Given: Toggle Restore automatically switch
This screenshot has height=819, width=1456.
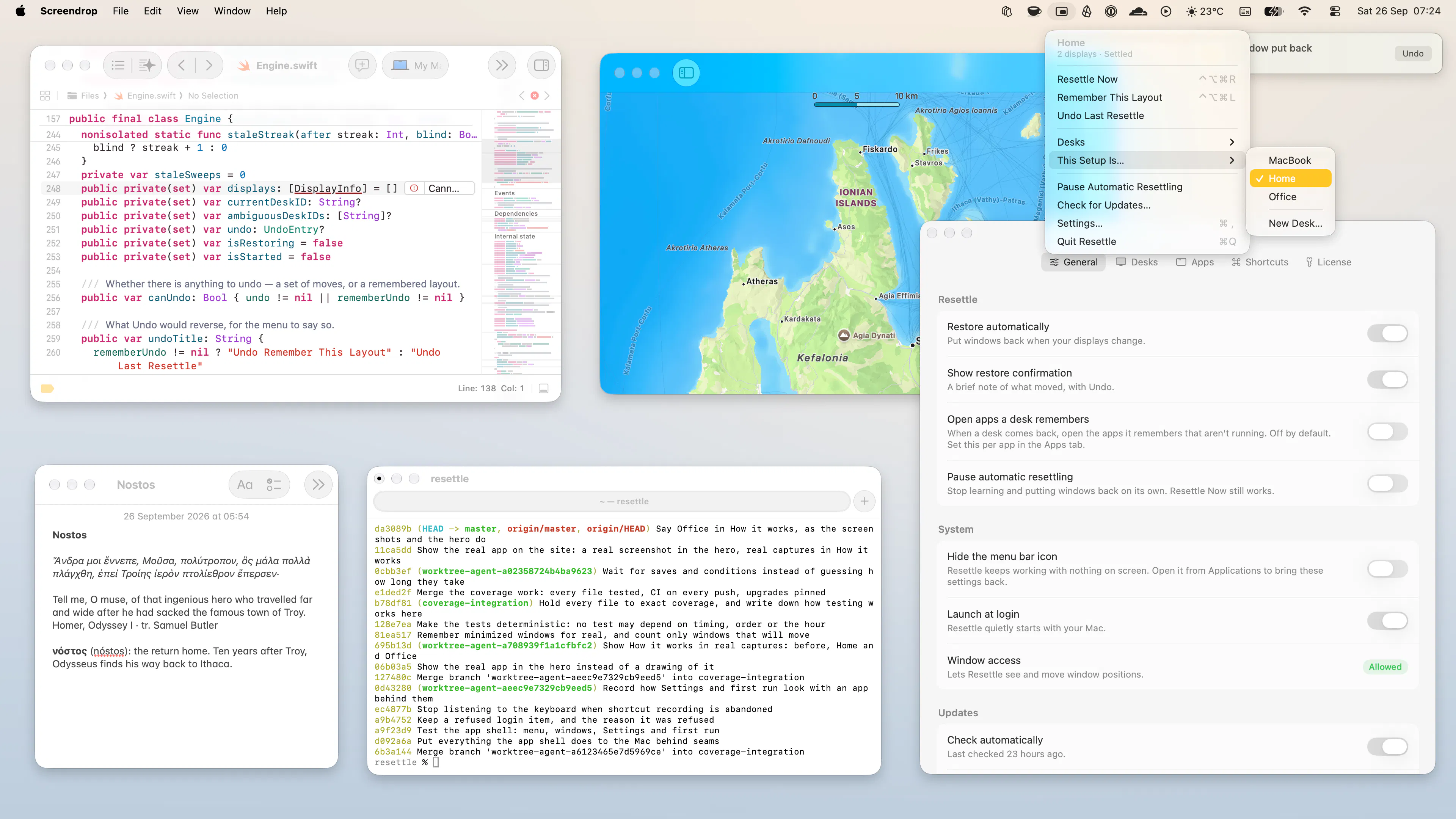Looking at the screenshot, I should pyautogui.click(x=1387, y=334).
